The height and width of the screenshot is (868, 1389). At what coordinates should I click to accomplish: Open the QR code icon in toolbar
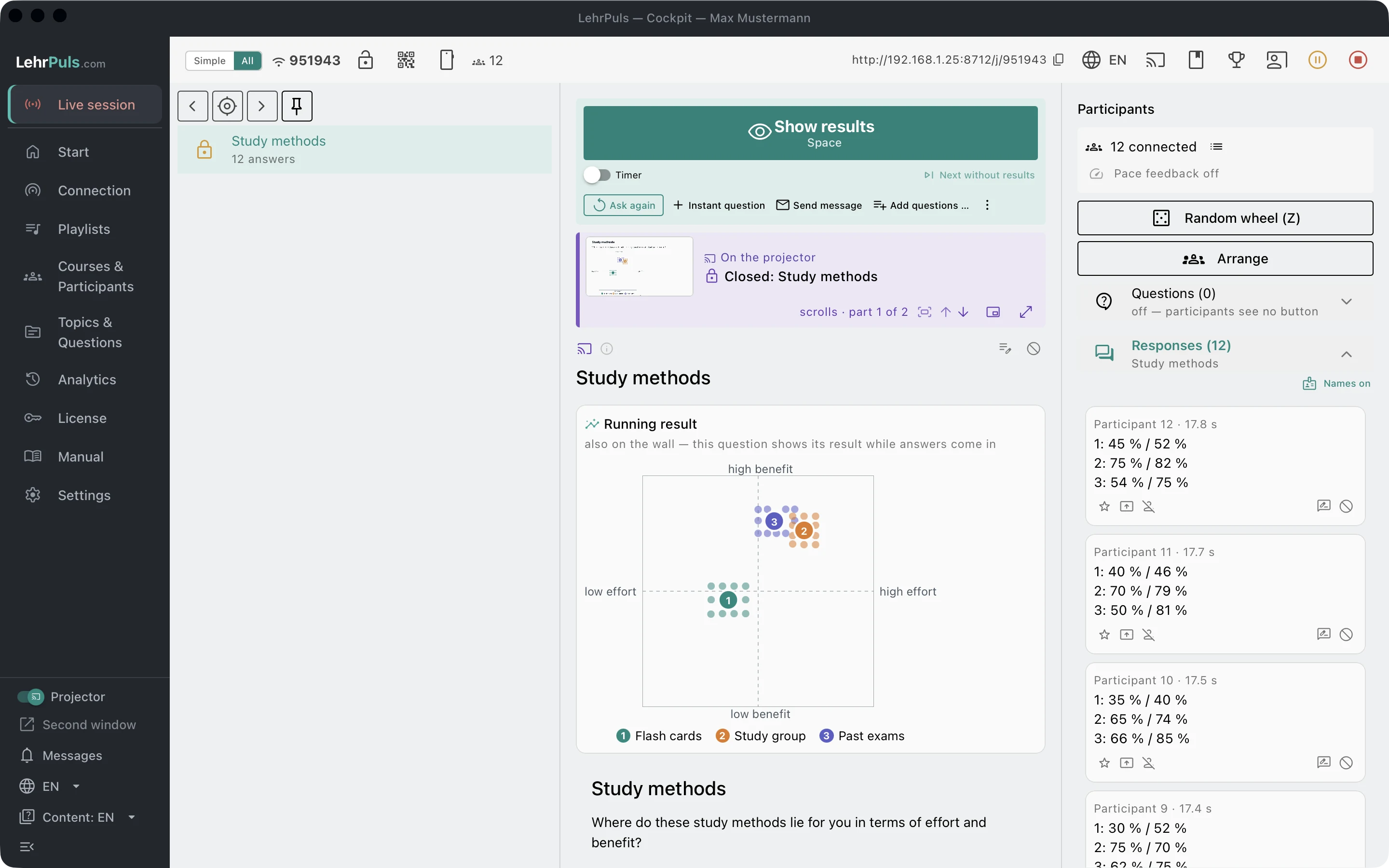tap(406, 60)
